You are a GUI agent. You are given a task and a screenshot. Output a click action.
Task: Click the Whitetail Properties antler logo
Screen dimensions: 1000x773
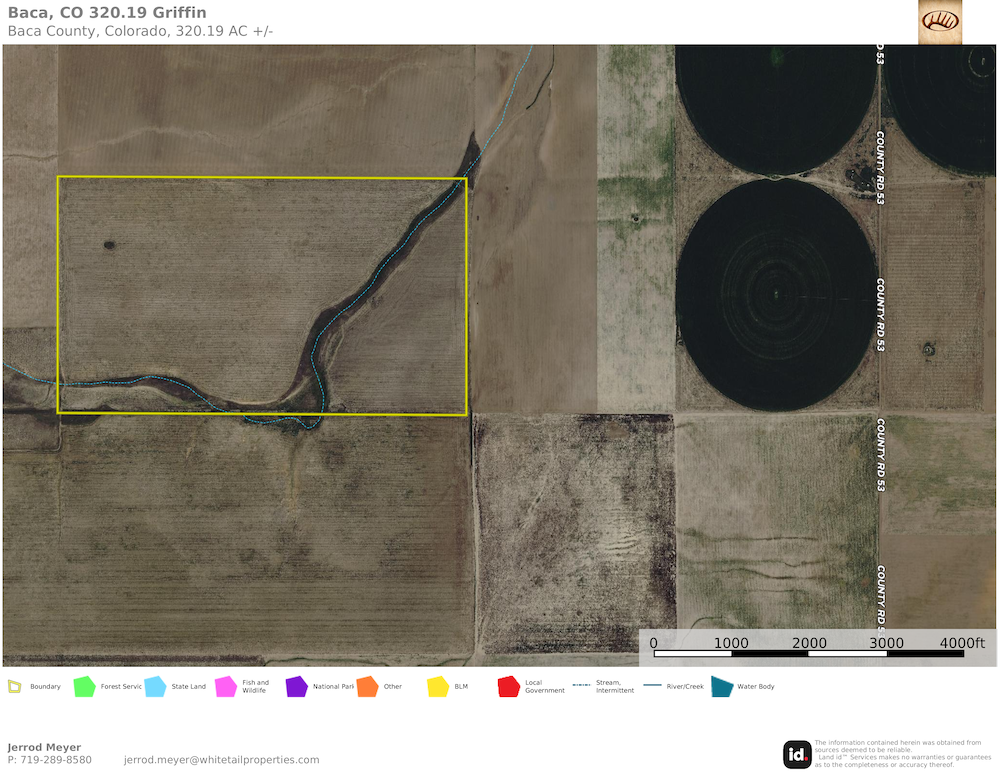940,21
